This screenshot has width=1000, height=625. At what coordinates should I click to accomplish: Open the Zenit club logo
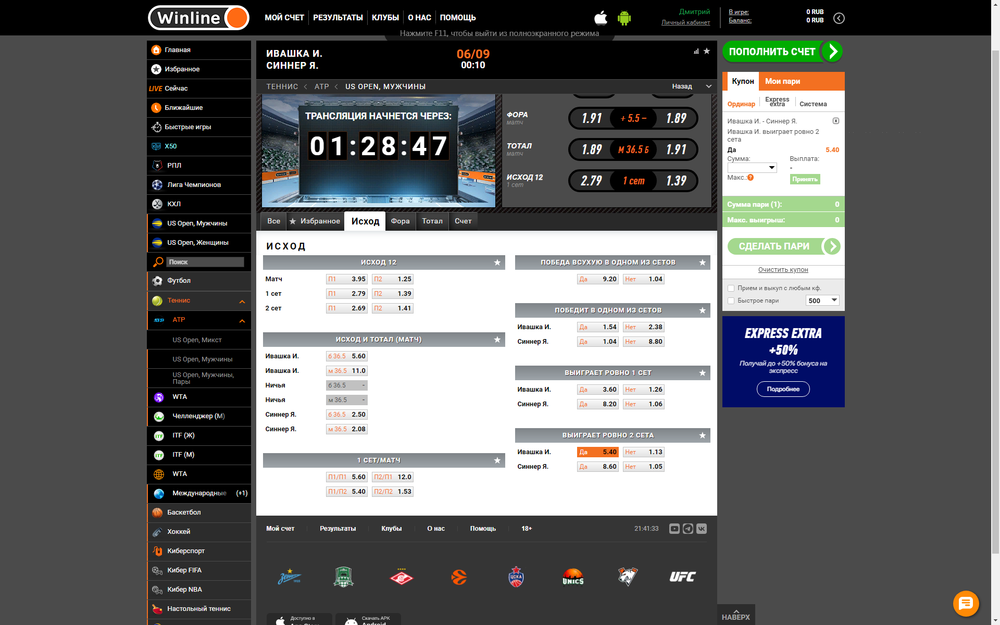289,577
